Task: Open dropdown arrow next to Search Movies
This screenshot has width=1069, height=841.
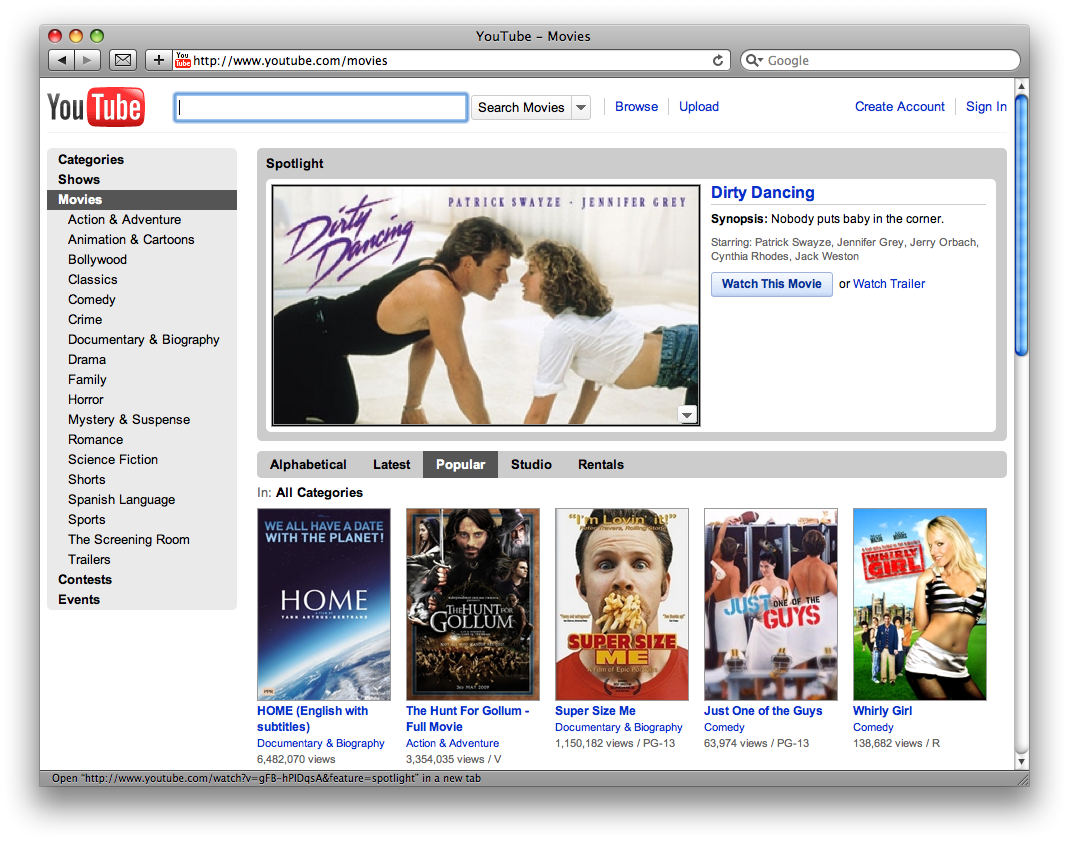Action: 581,108
